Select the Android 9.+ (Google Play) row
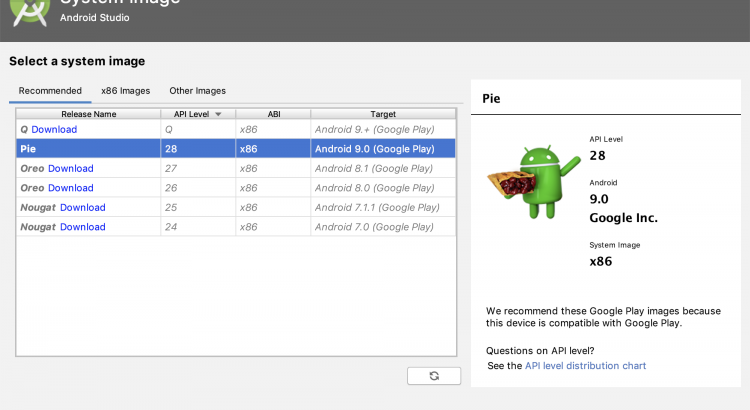Image resolution: width=750 pixels, height=410 pixels. 377,130
